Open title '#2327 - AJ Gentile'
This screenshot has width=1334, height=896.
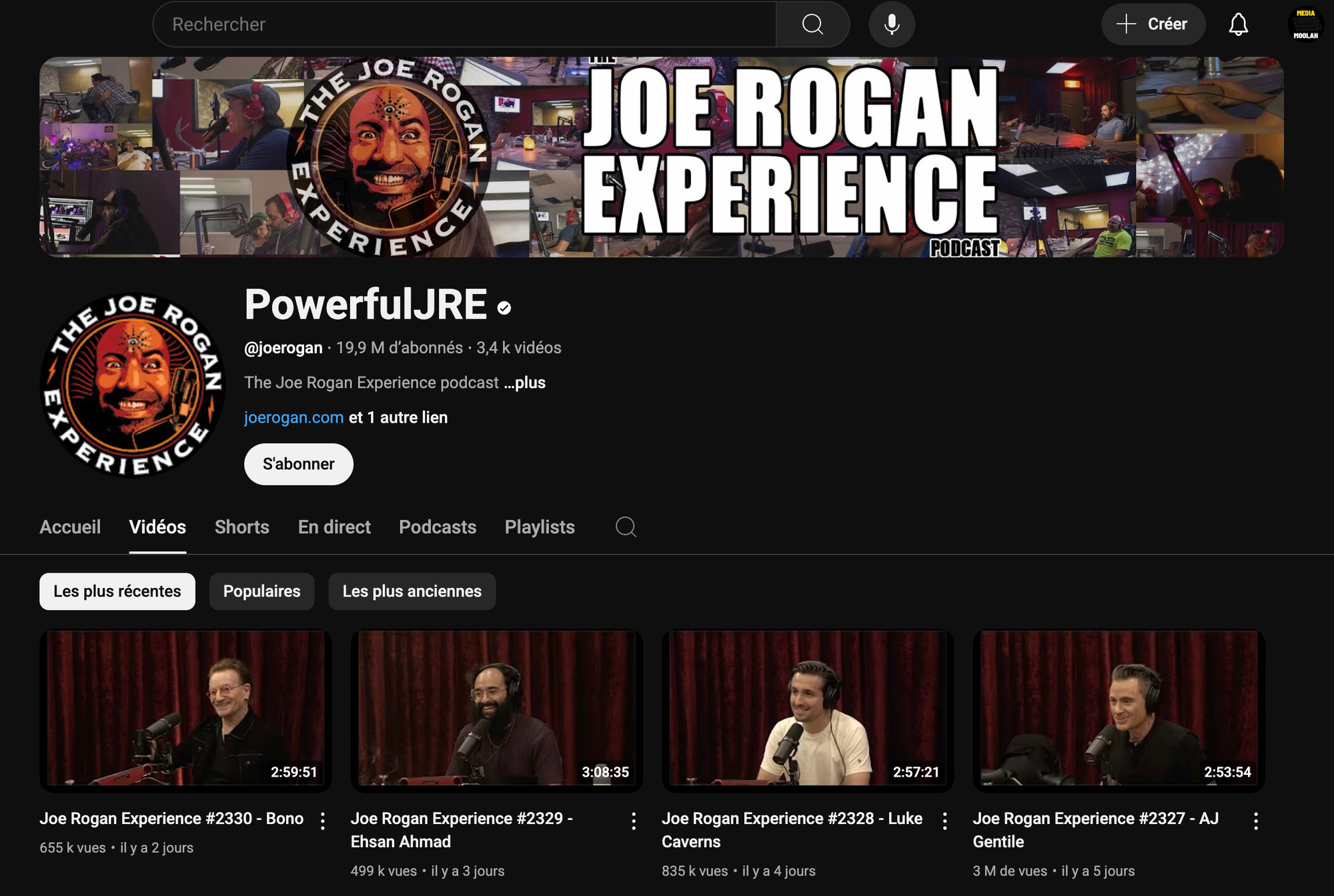coord(1096,830)
